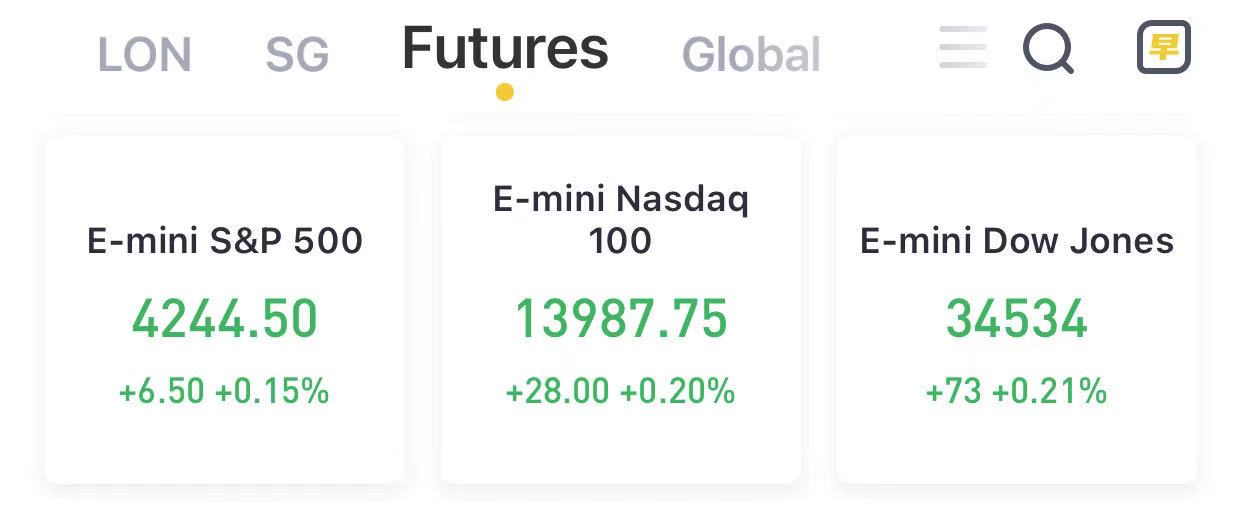Viewport: 1242px width, 507px height.
Task: Open the hamburger tab list menu
Action: (x=963, y=47)
